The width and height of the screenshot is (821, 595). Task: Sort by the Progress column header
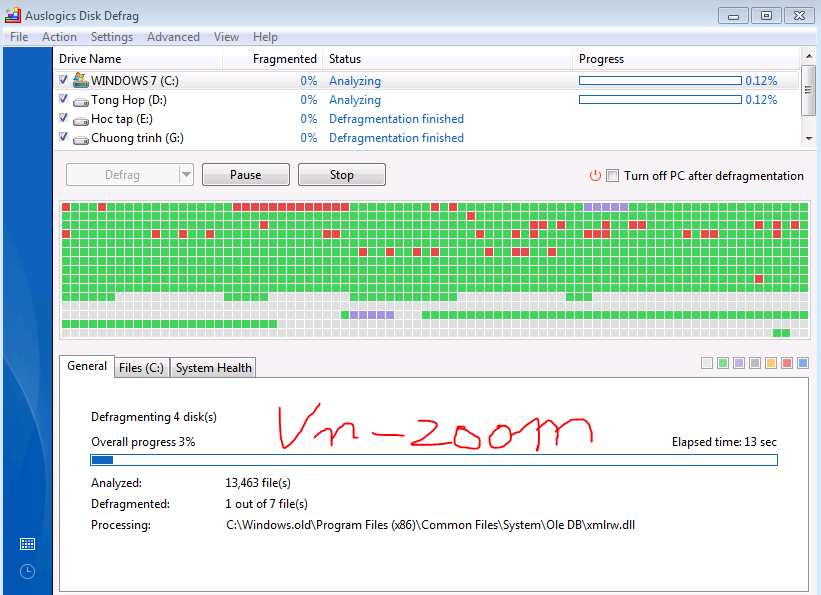[x=686, y=59]
